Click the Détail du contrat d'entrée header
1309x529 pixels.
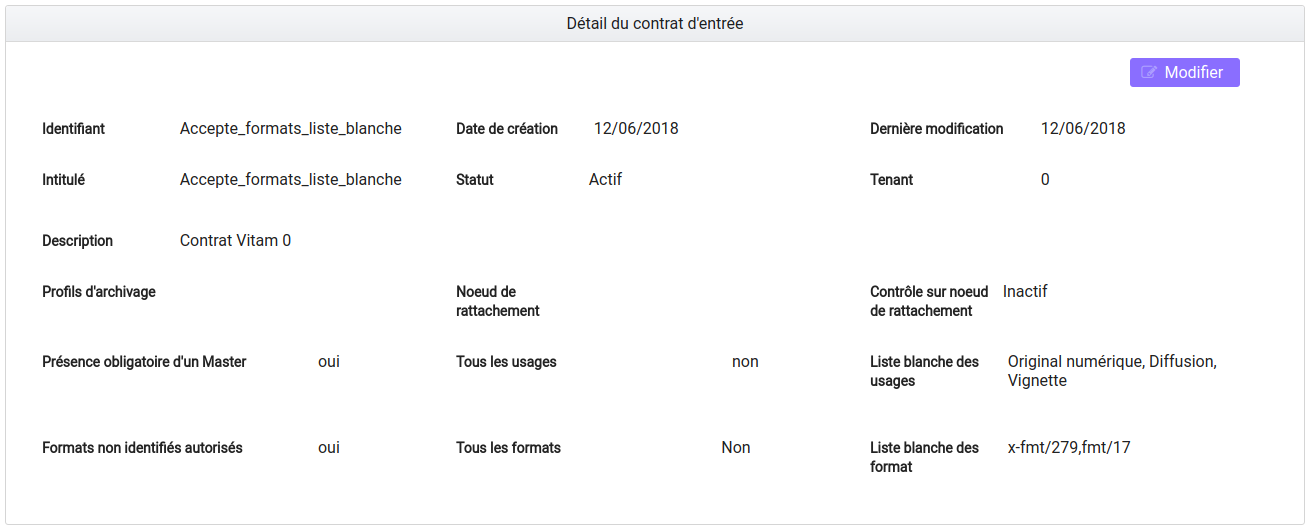tap(655, 23)
